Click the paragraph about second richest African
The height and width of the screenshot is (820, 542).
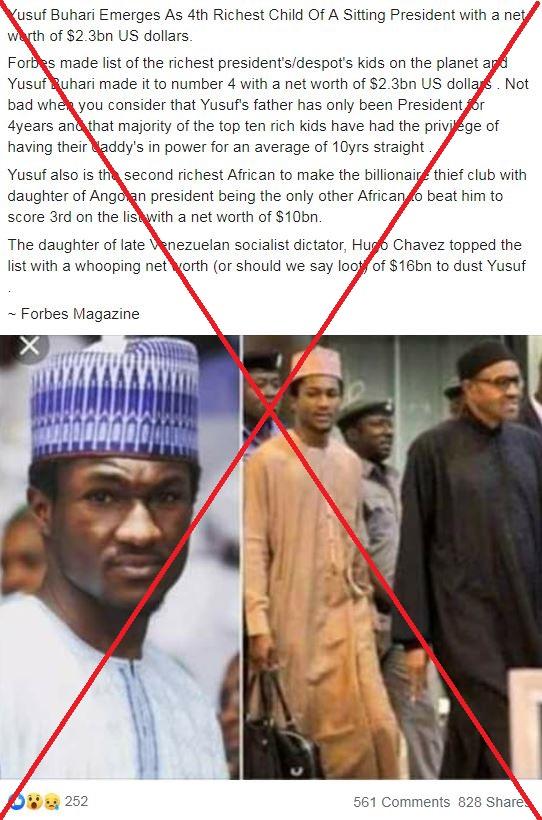[267, 196]
